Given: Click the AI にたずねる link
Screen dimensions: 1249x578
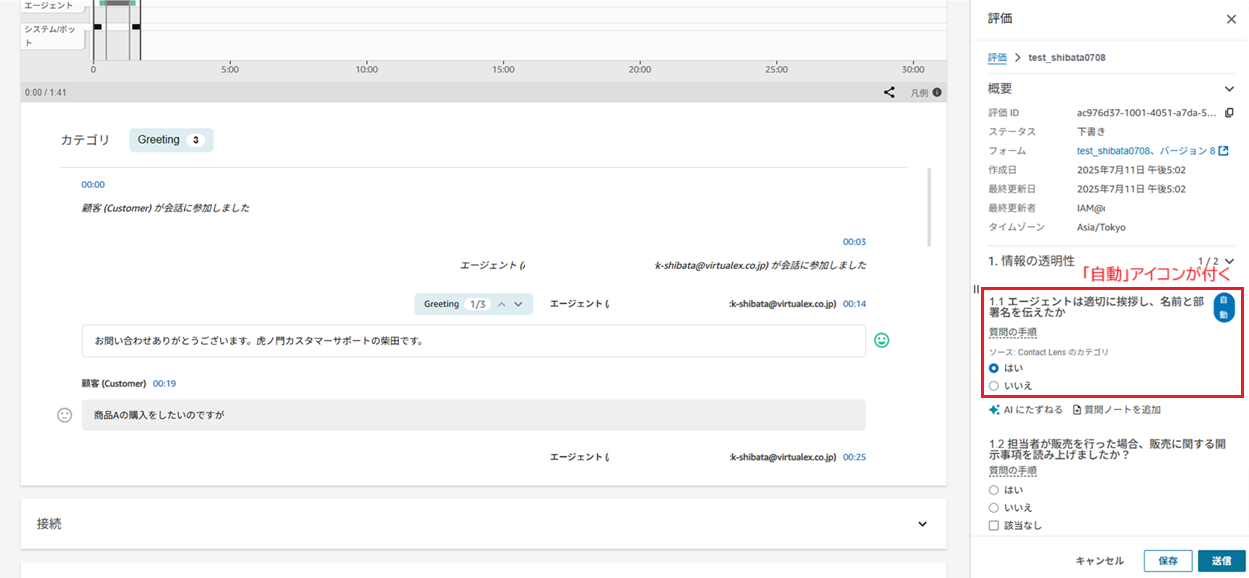Looking at the screenshot, I should pyautogui.click(x=1032, y=409).
